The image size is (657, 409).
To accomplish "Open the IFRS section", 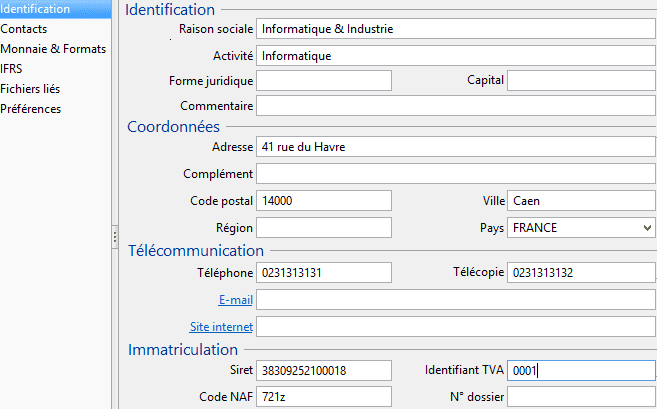I will (11, 69).
